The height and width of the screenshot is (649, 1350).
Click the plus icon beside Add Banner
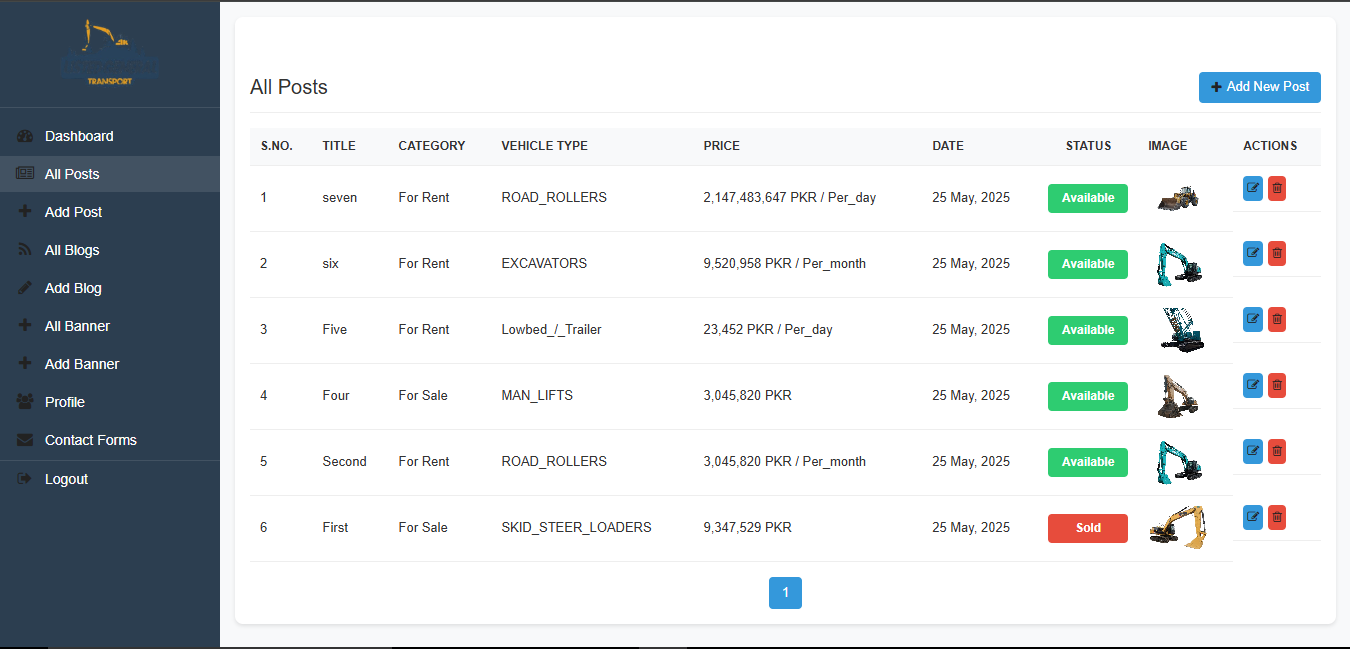(x=26, y=364)
